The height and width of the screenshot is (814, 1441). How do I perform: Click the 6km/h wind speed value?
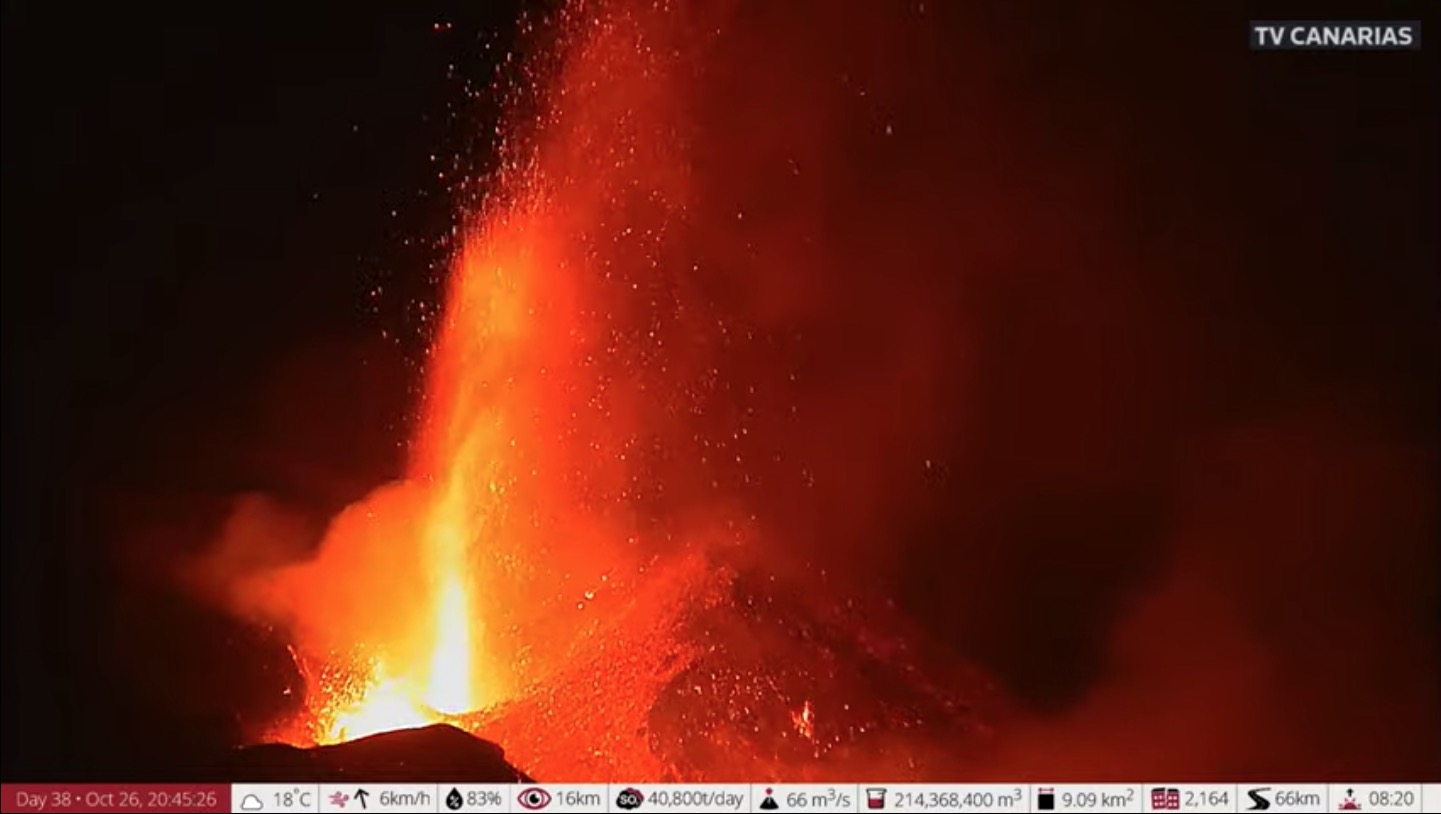click(x=405, y=799)
